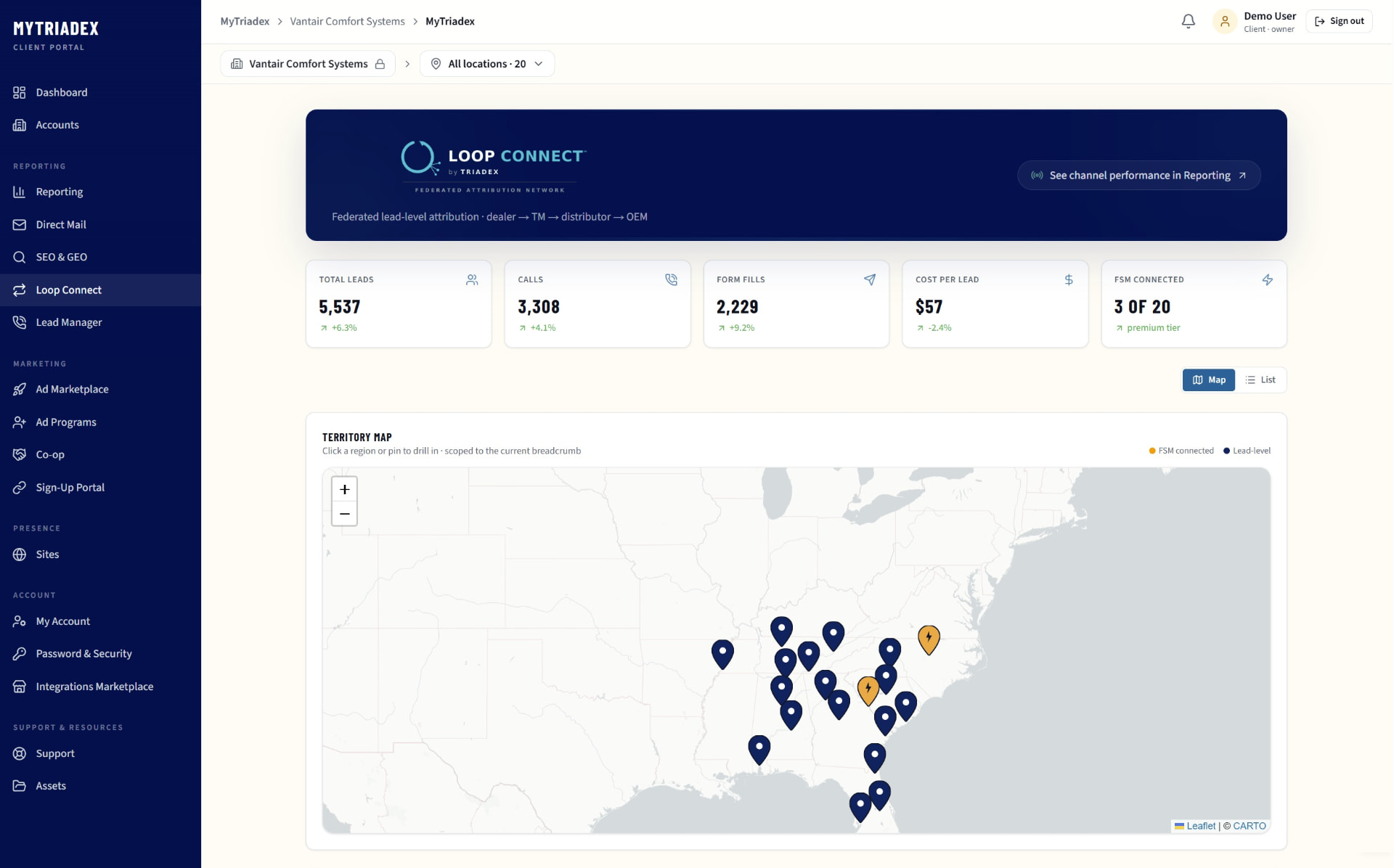Click the Cost Per Lead dollar icon
The height and width of the screenshot is (868, 1394).
(1069, 279)
